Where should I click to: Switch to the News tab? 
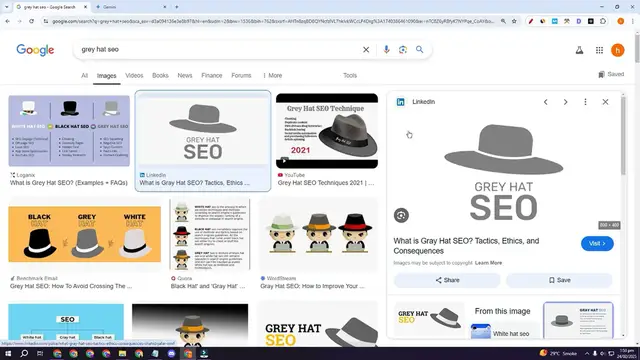coord(184,76)
